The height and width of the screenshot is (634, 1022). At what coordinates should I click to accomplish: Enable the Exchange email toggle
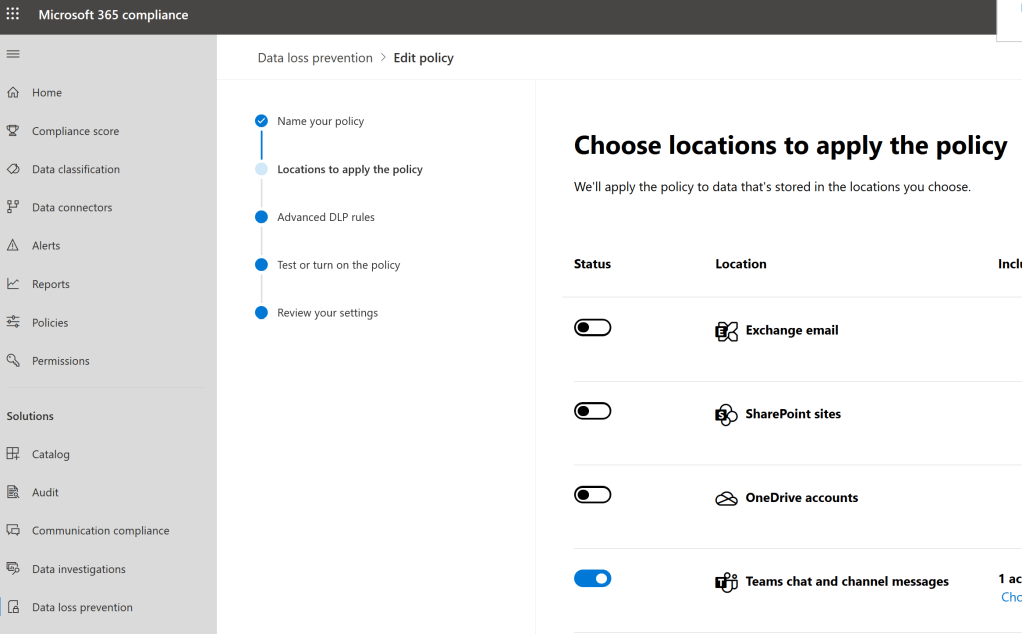592,328
